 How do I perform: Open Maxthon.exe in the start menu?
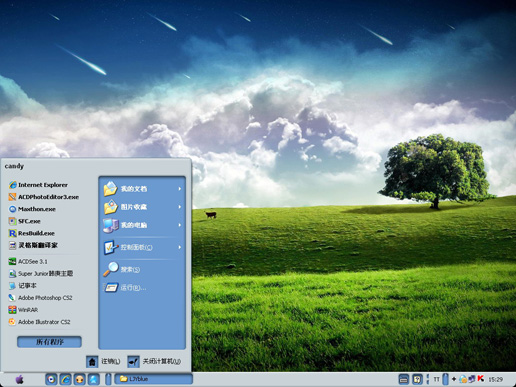pos(32,209)
